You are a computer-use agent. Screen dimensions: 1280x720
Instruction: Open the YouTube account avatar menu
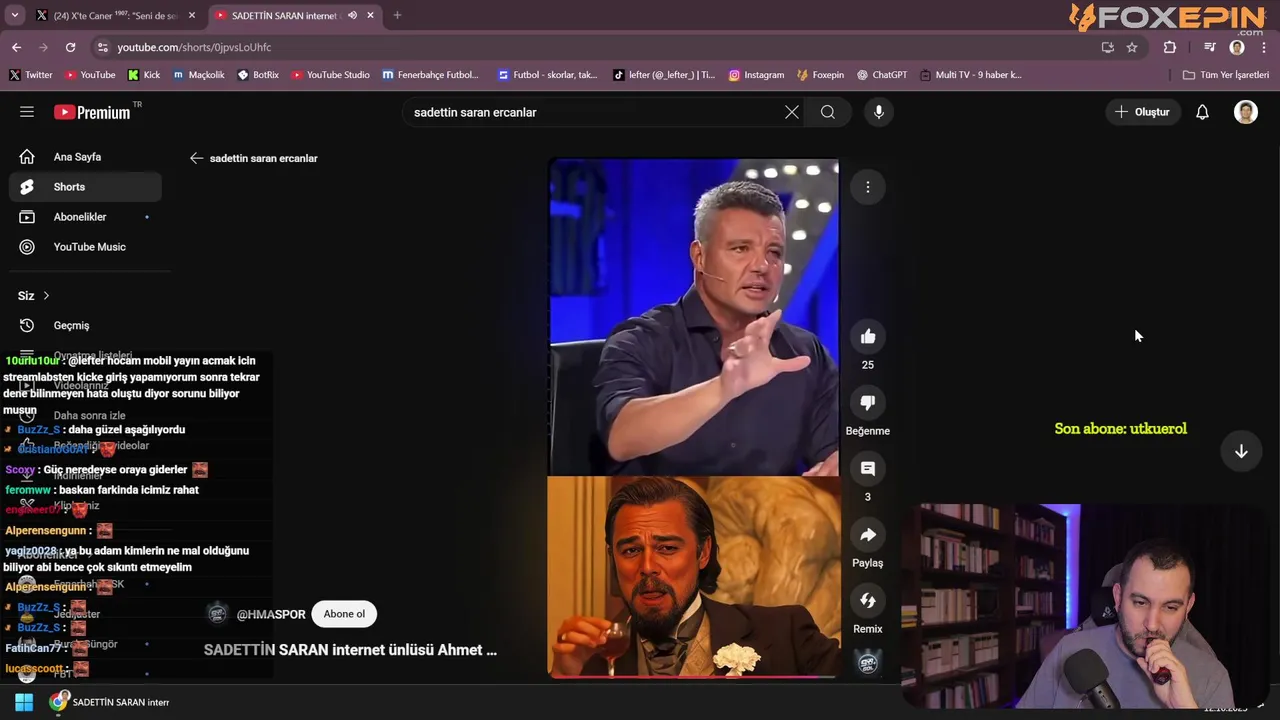(1246, 112)
